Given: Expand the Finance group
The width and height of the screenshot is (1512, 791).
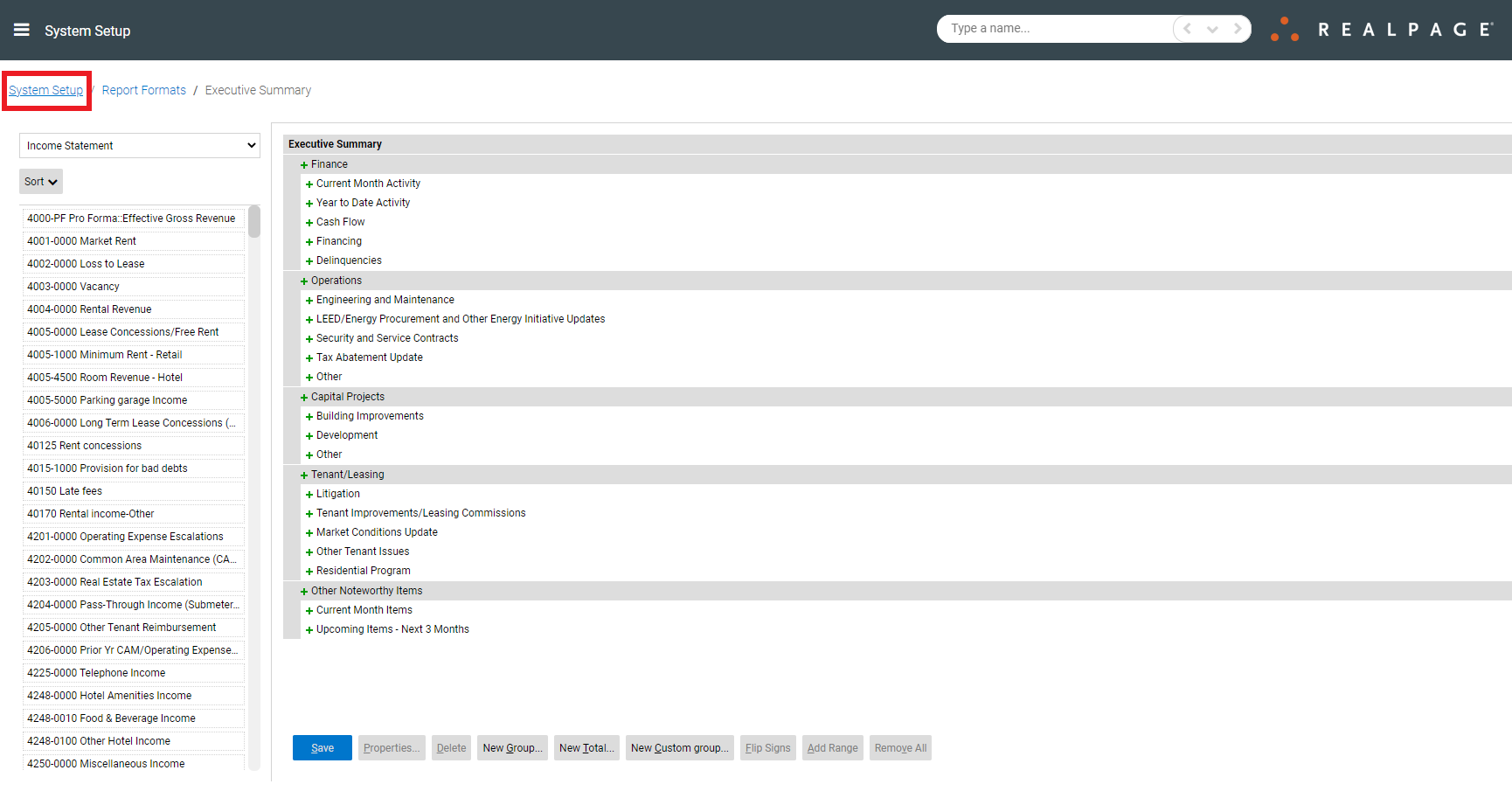Looking at the screenshot, I should (303, 163).
